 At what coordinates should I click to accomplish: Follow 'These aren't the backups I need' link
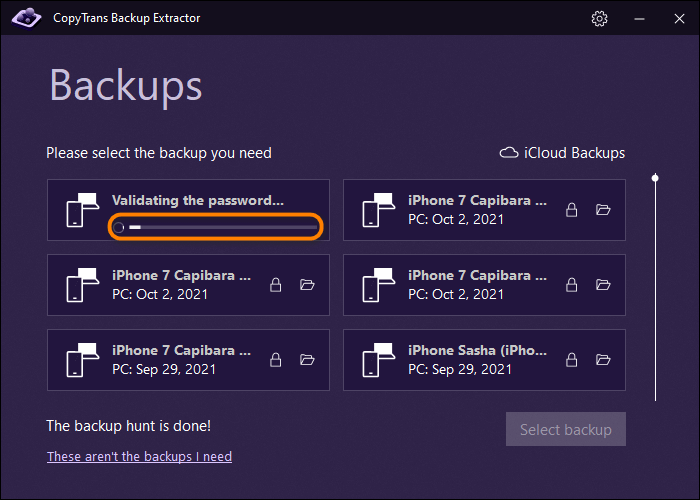139,457
